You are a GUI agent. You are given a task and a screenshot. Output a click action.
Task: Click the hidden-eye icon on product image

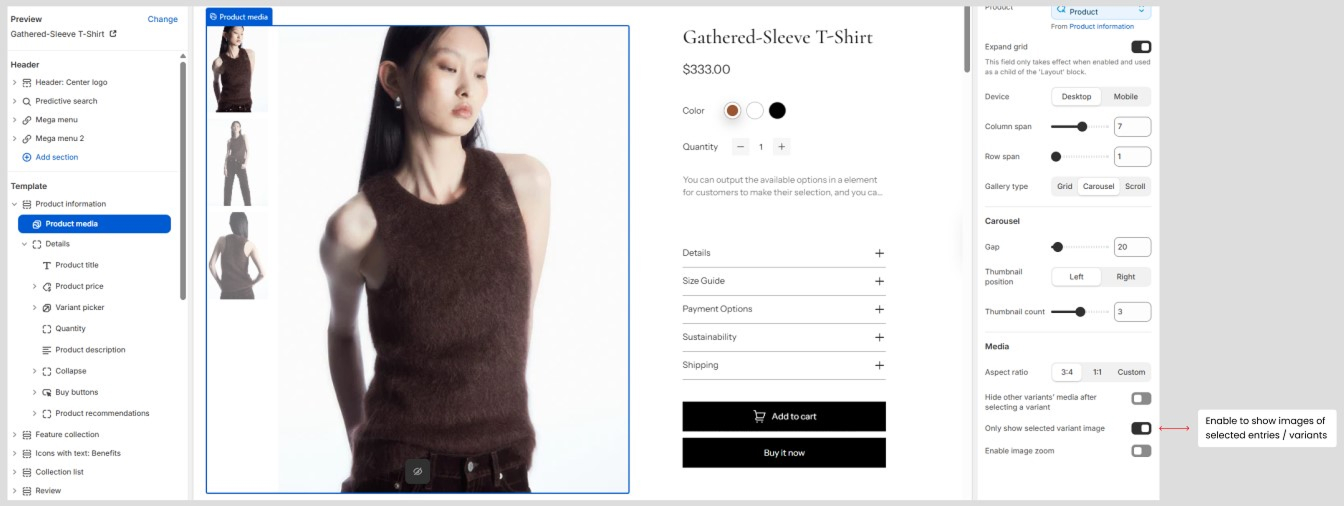(418, 470)
